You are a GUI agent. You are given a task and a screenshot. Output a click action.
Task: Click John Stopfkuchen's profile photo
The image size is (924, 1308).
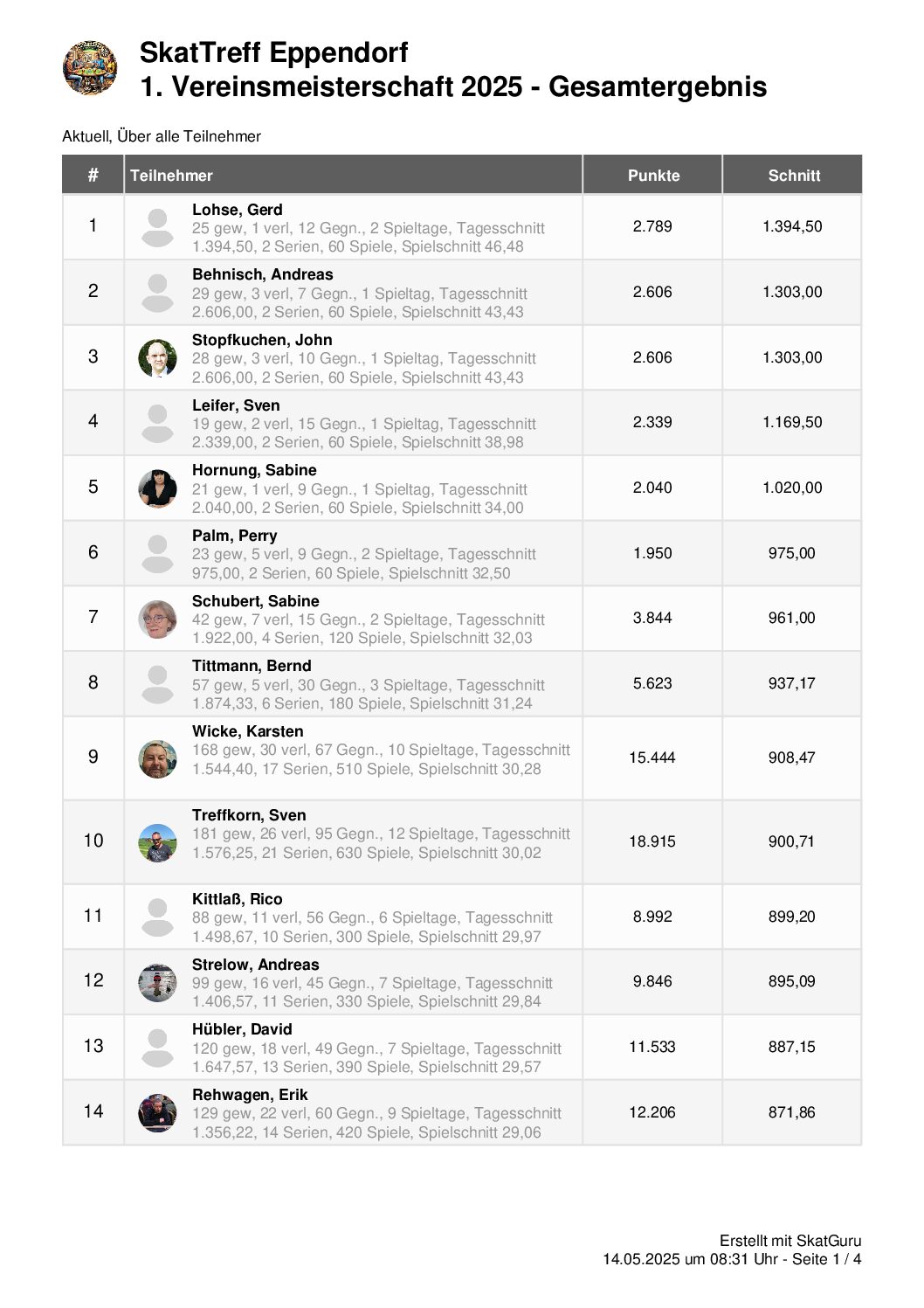coord(157,357)
